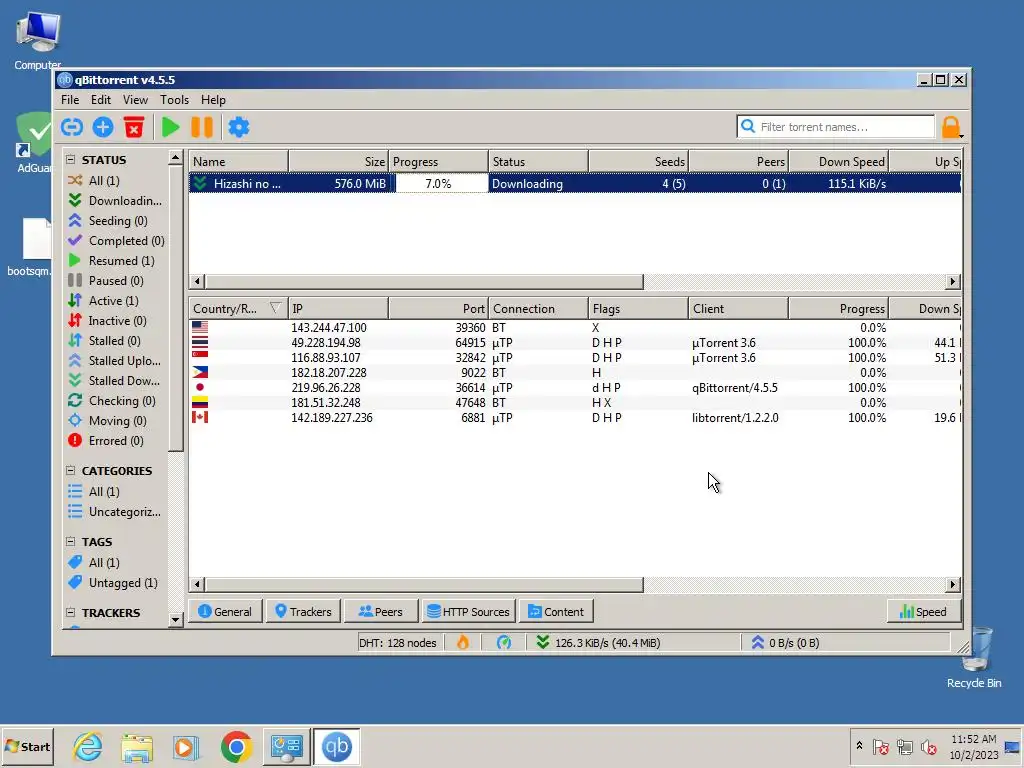Image resolution: width=1024 pixels, height=768 pixels.
Task: Click the flame connection status icon
Action: point(463,643)
